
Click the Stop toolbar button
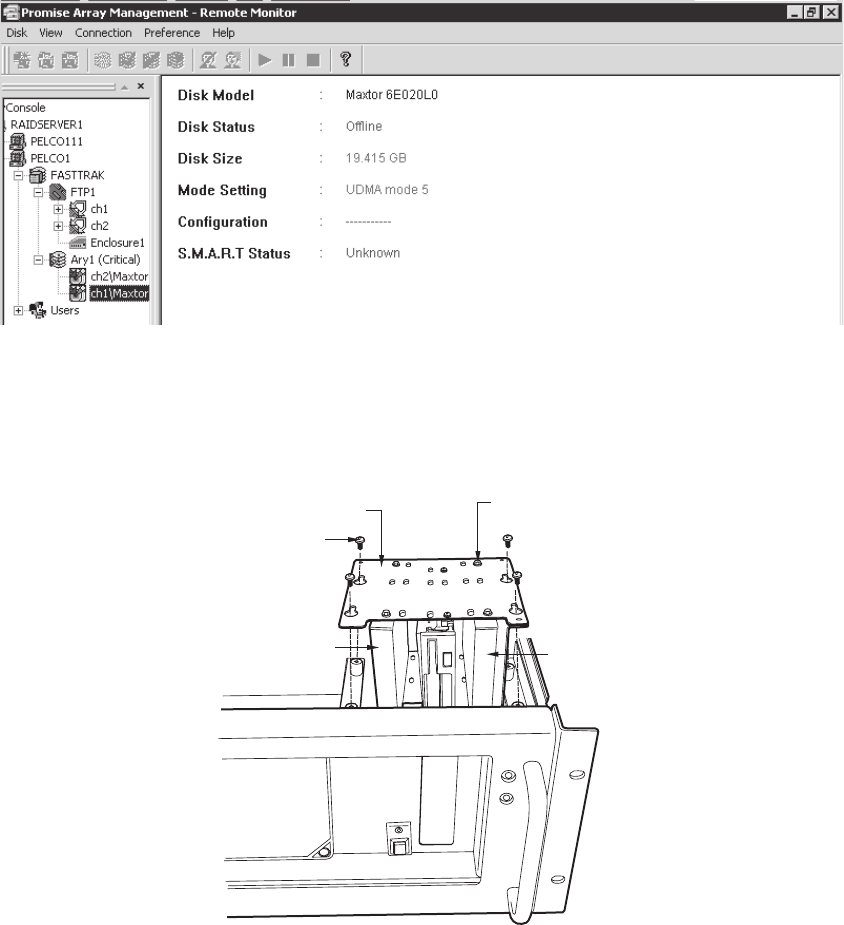coord(313,60)
